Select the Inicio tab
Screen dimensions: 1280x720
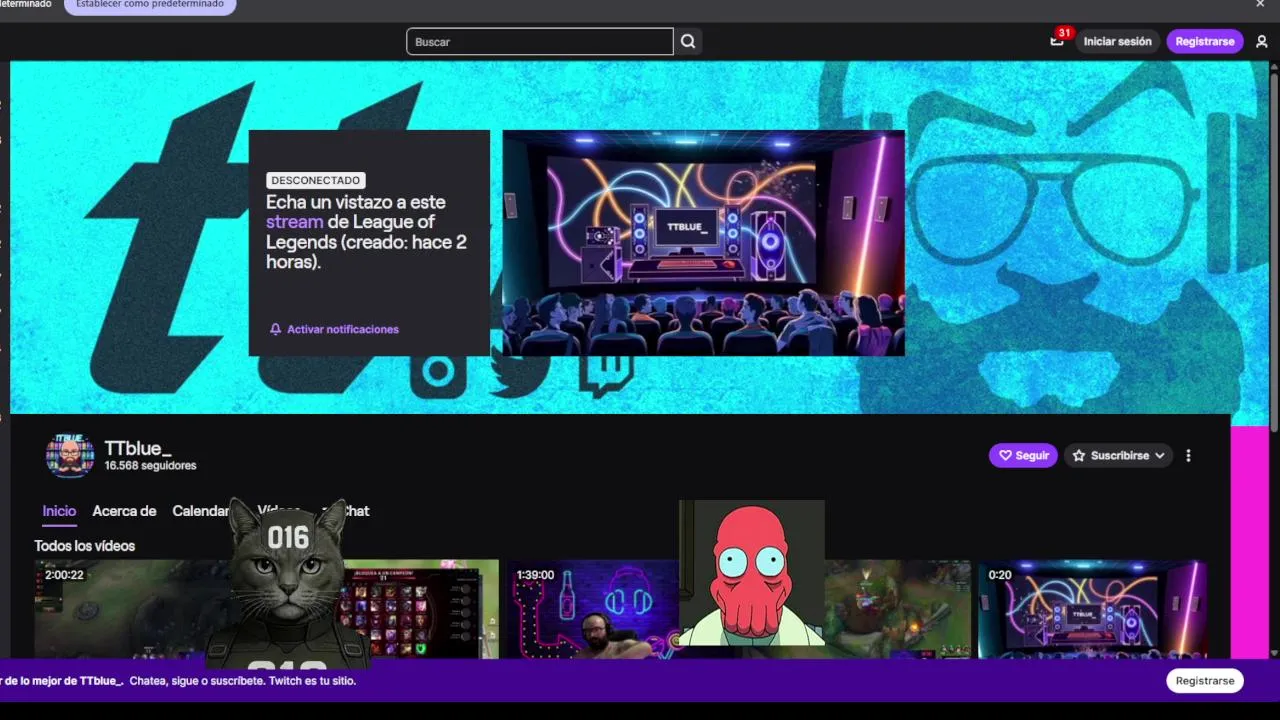pyautogui.click(x=59, y=511)
